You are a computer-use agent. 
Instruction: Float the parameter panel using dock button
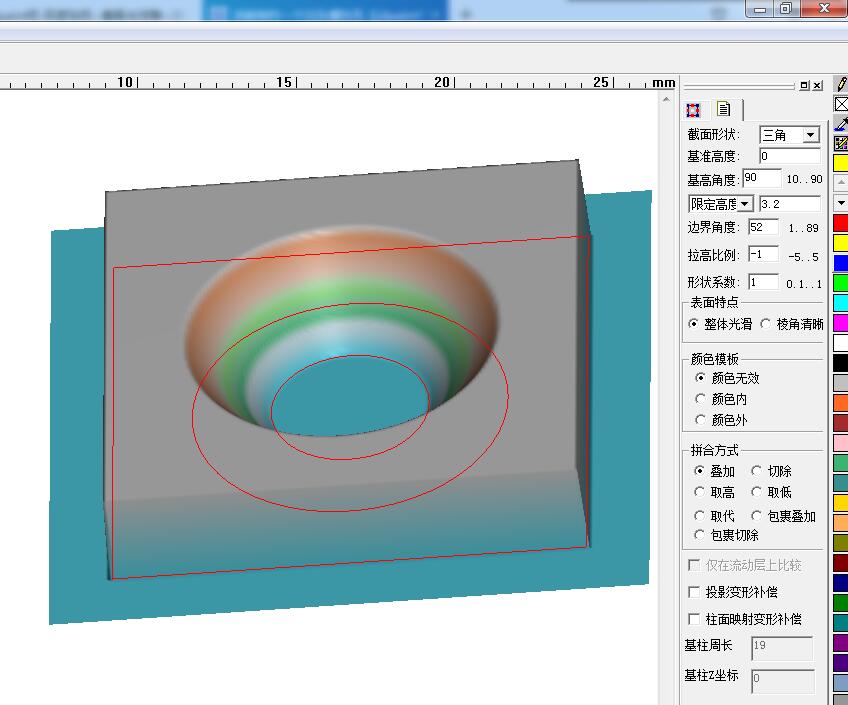pyautogui.click(x=804, y=85)
